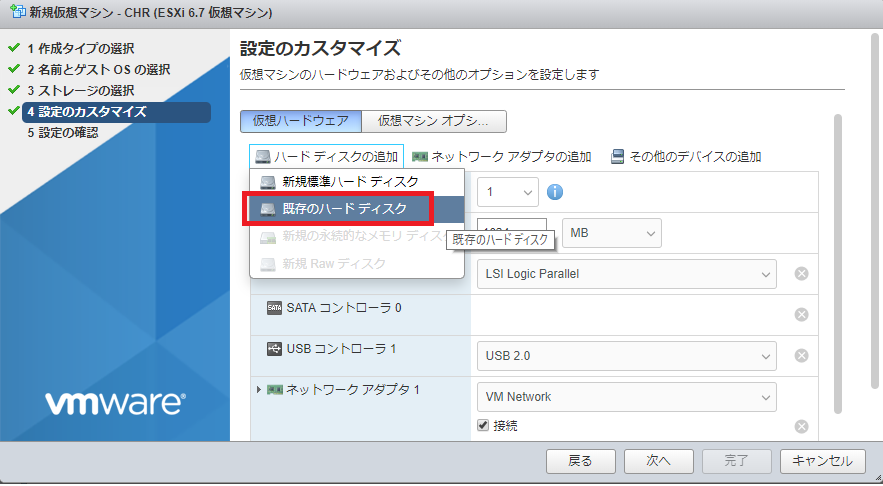Click the 設定のカスタマイズ heading

point(320,48)
